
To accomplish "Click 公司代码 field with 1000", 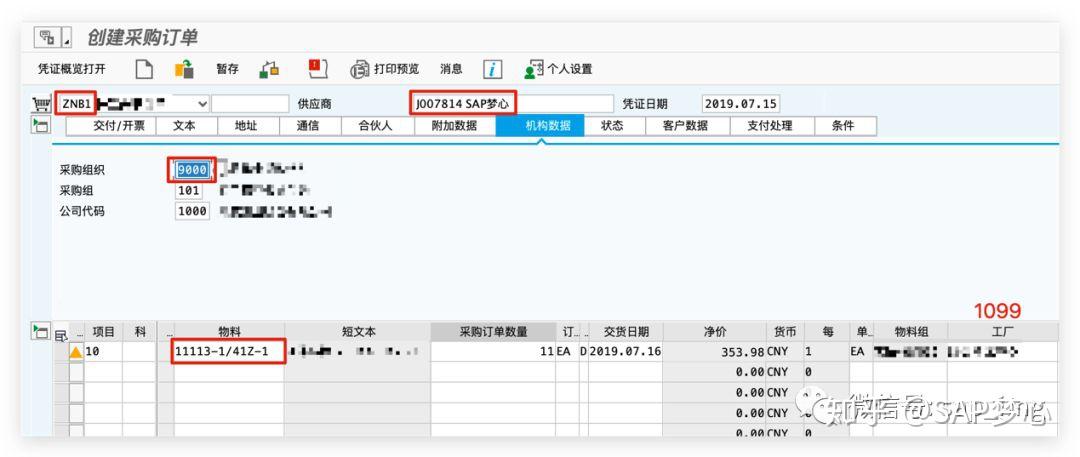I will point(192,211).
